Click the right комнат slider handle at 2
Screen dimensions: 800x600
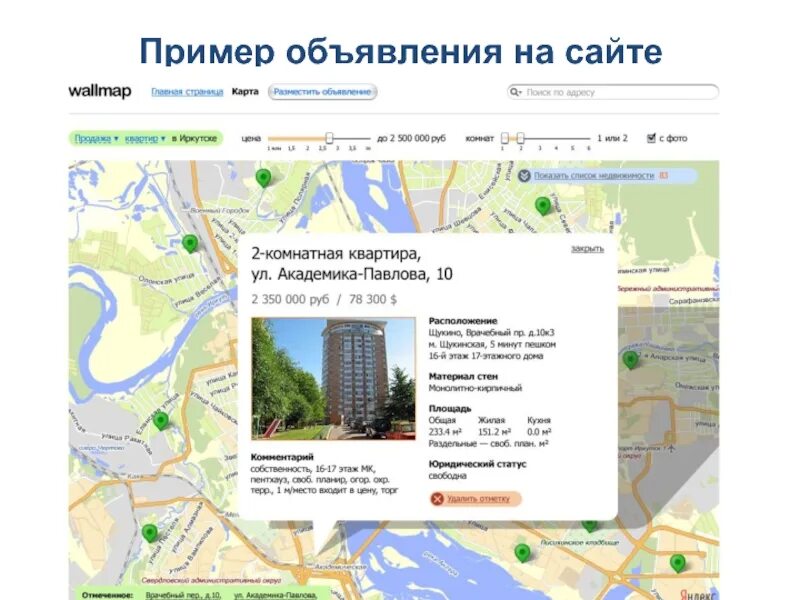(x=520, y=138)
